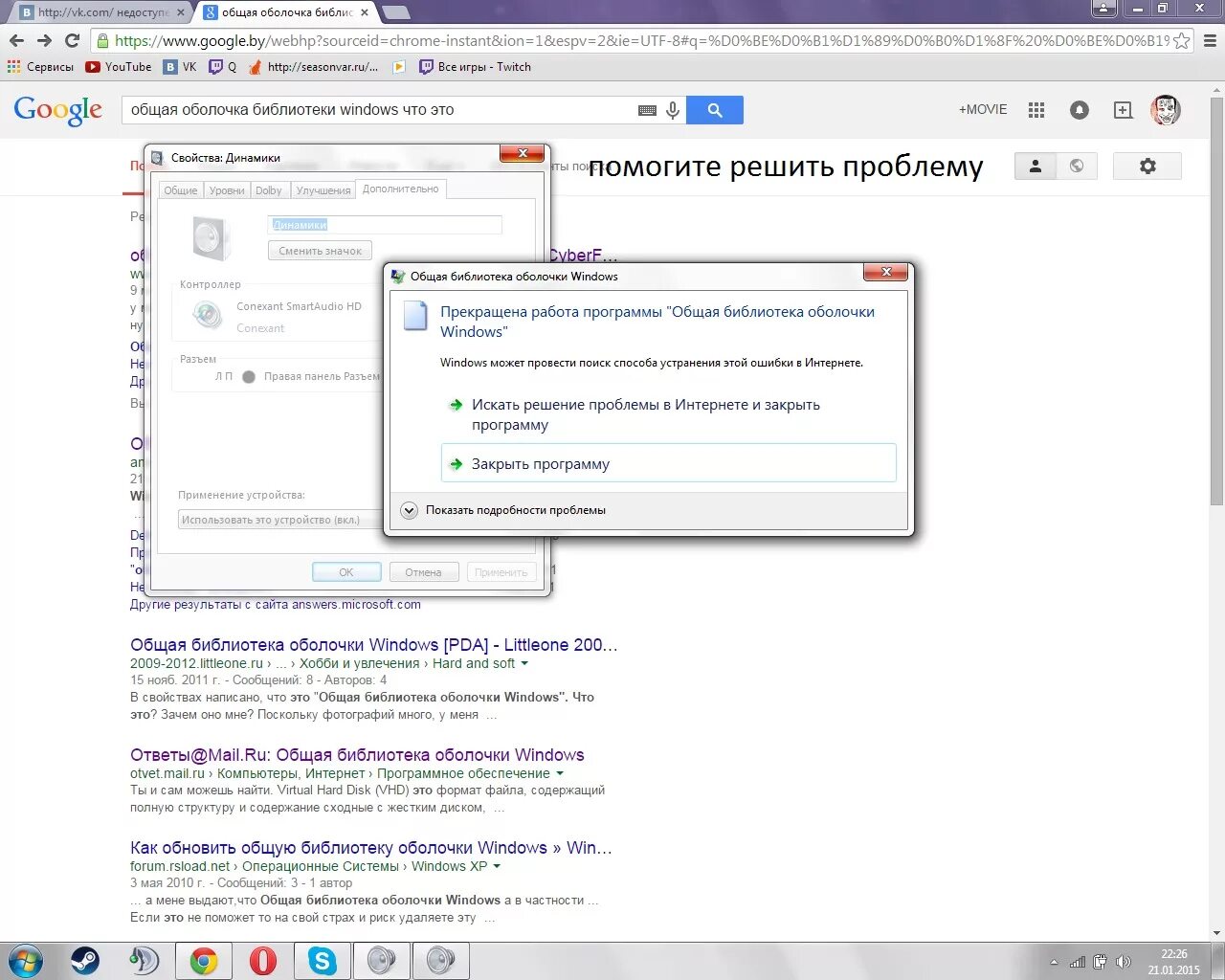Open Сервисы apps bookmark
Viewport: 1225px width, 980px height.
pyautogui.click(x=40, y=67)
